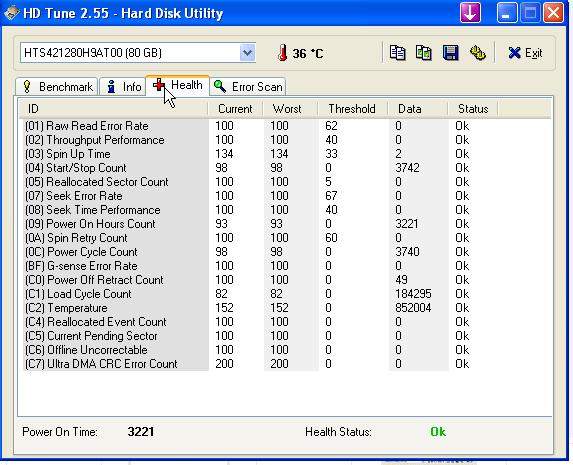Viewport: 573px width, 465px height.
Task: Click the purple down-arrow titlebar button
Action: [x=470, y=13]
